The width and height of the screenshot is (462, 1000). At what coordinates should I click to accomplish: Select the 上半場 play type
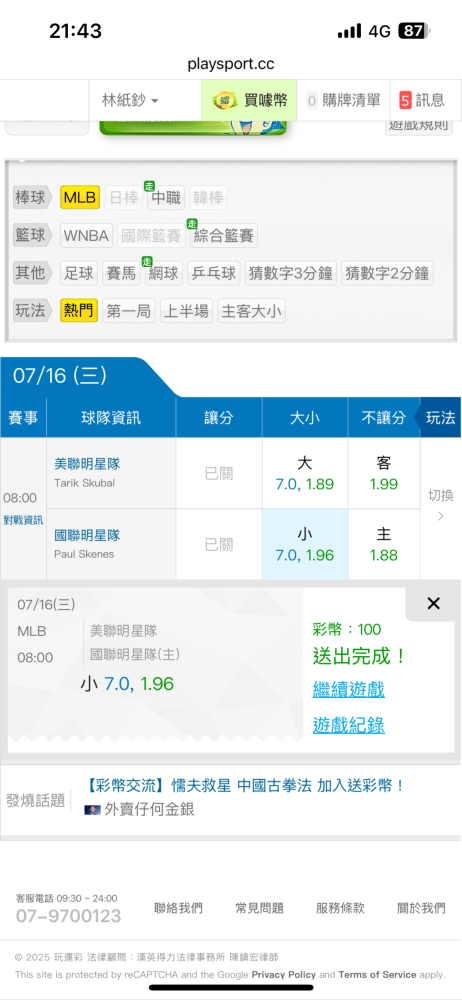tap(186, 311)
